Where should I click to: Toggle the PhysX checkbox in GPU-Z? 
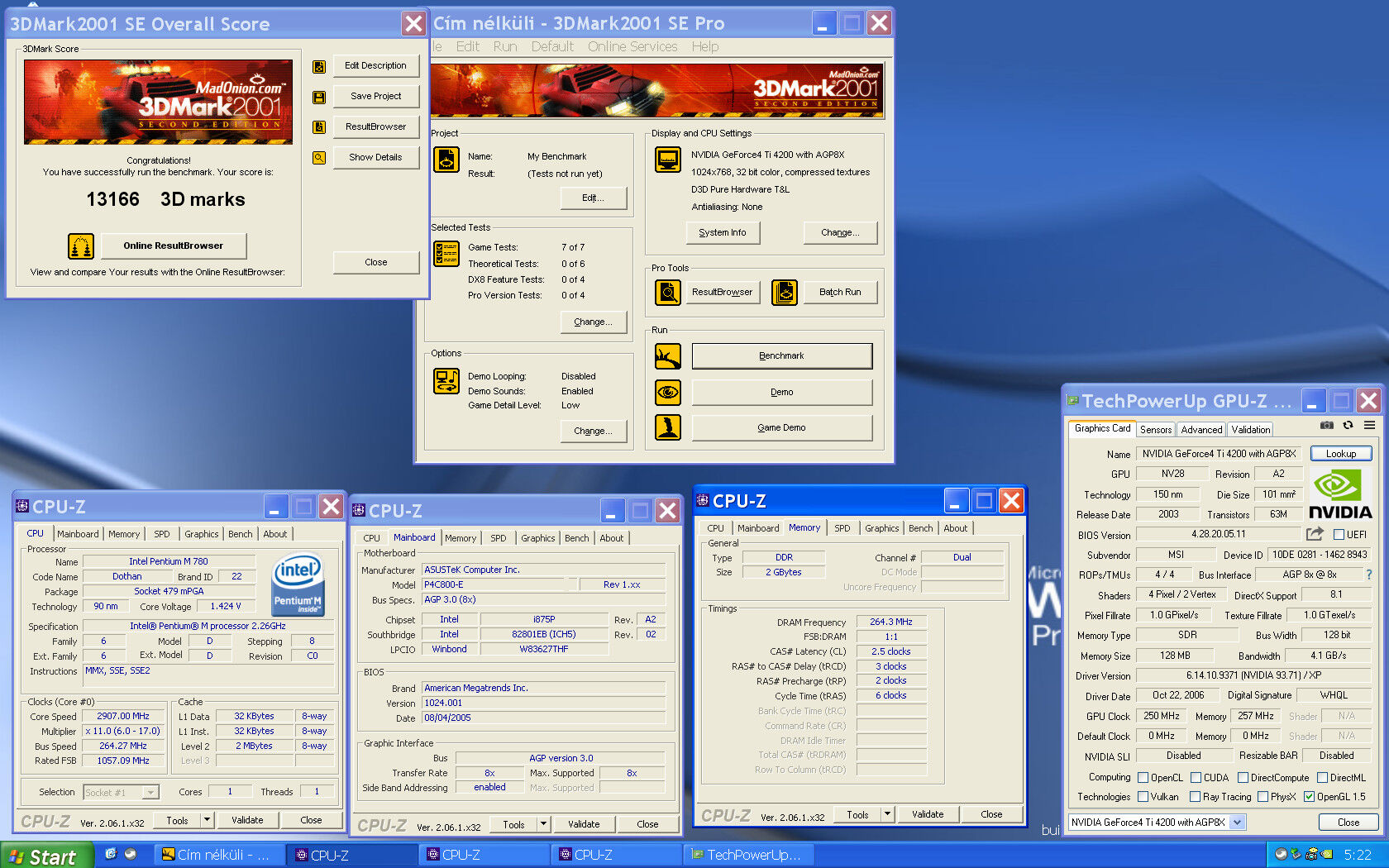(1263, 797)
